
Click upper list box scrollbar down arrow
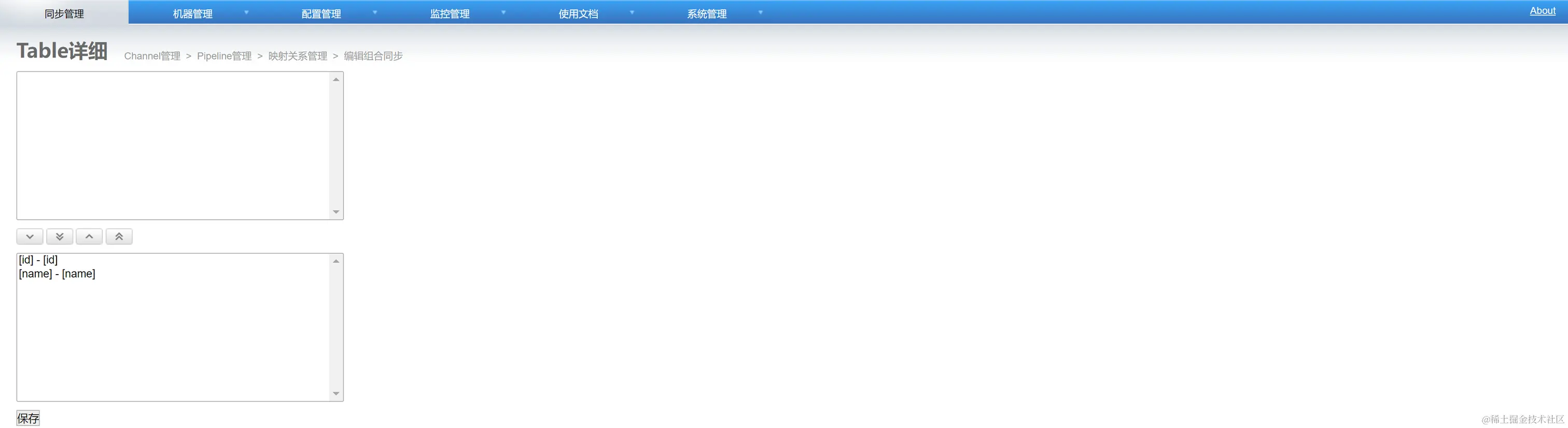tap(336, 212)
